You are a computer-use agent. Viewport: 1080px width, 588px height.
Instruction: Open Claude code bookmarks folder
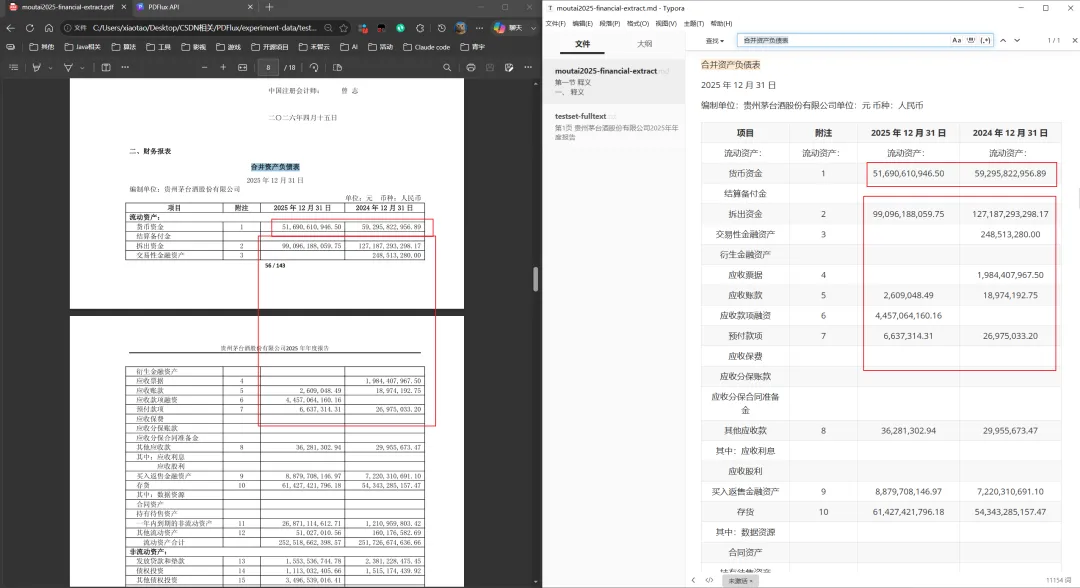(x=426, y=48)
